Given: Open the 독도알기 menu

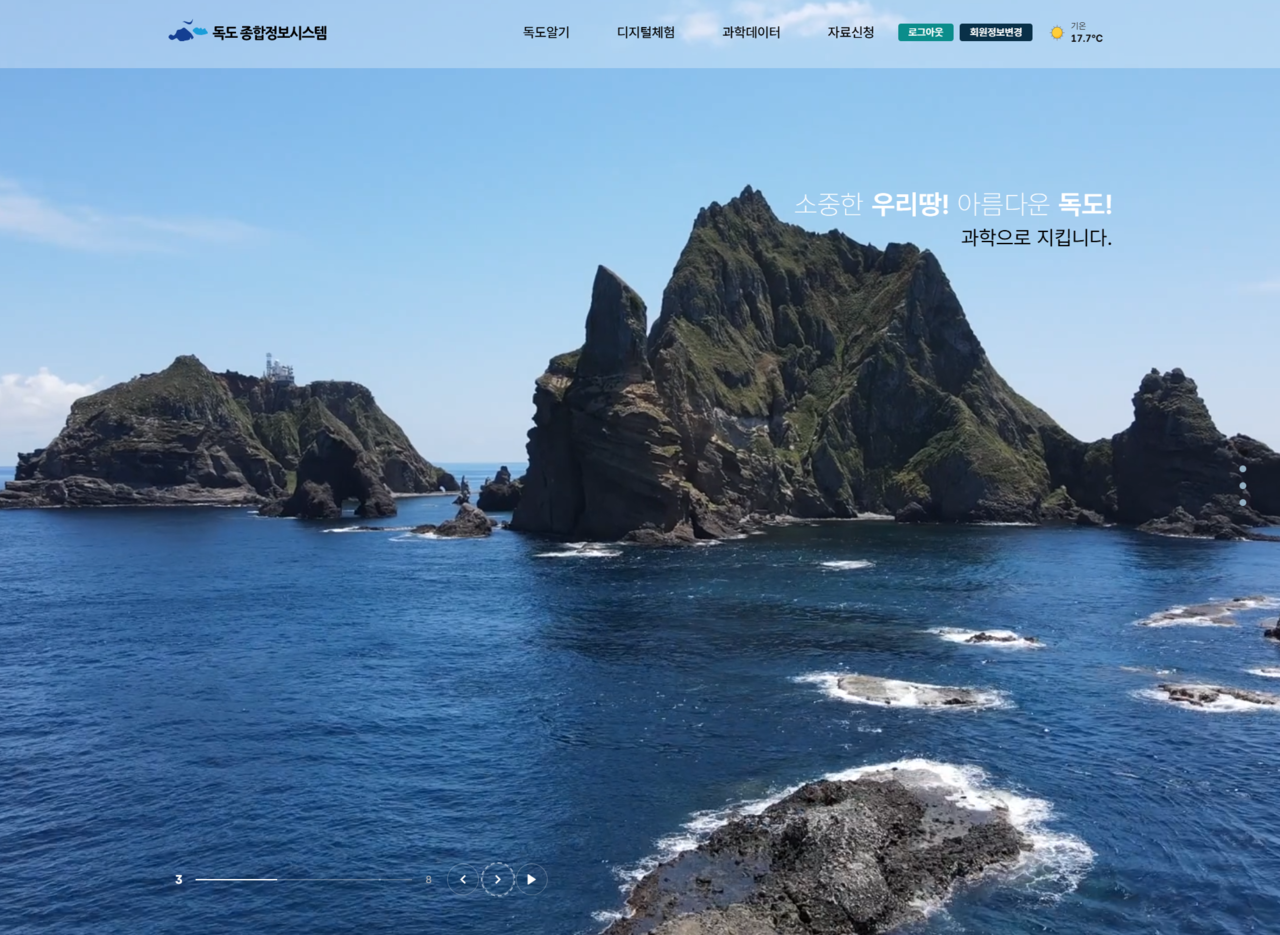Looking at the screenshot, I should tap(546, 32).
